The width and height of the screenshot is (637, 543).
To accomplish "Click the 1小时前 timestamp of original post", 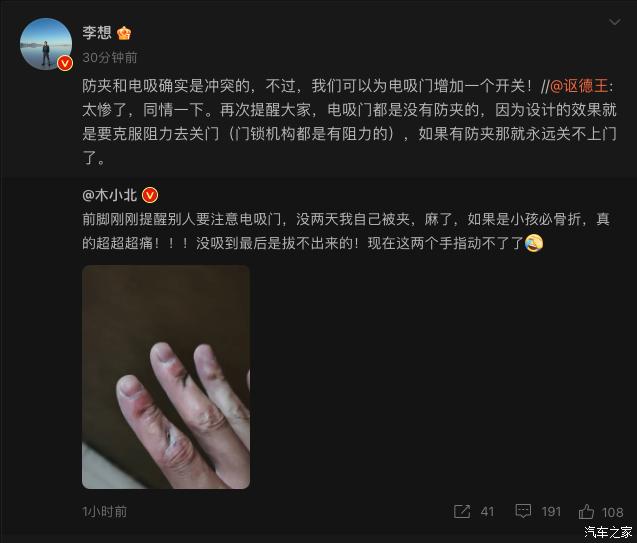I will (104, 512).
